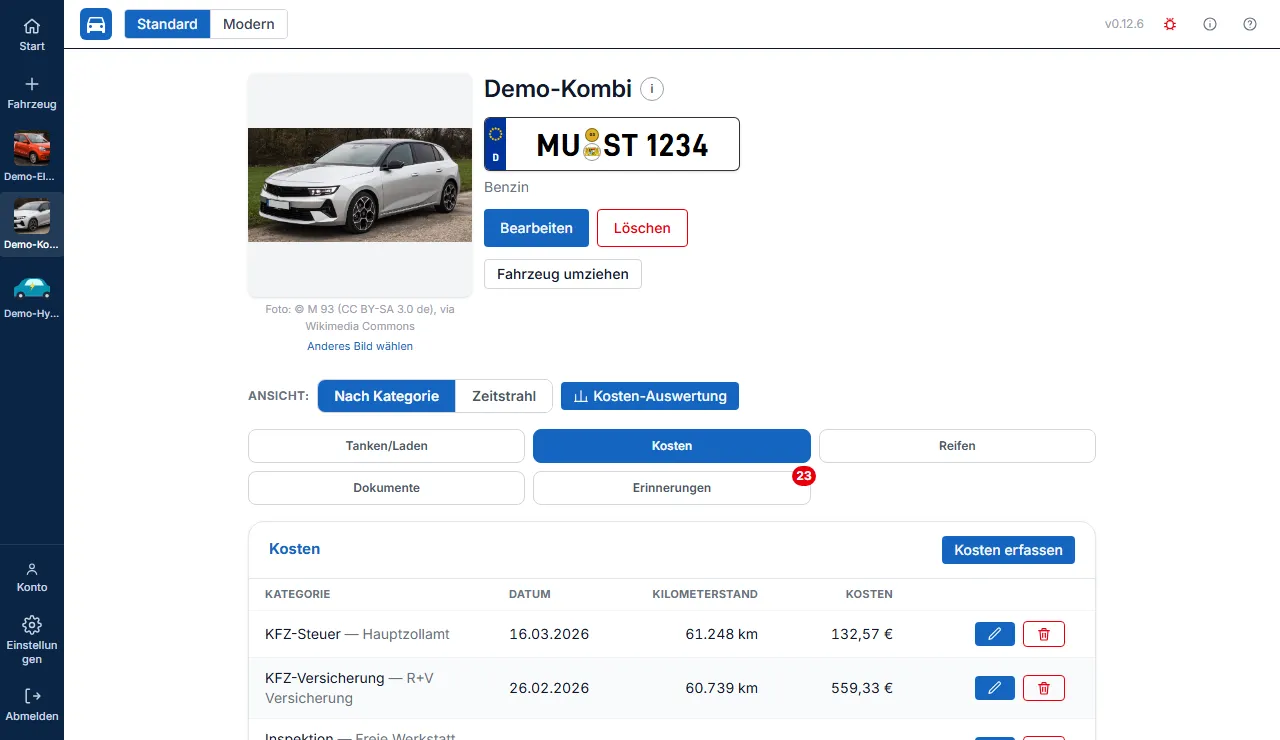The image size is (1280, 740).
Task: Select the Demo-Hybrid vehicle thumbnail in sidebar
Action: coord(32,298)
